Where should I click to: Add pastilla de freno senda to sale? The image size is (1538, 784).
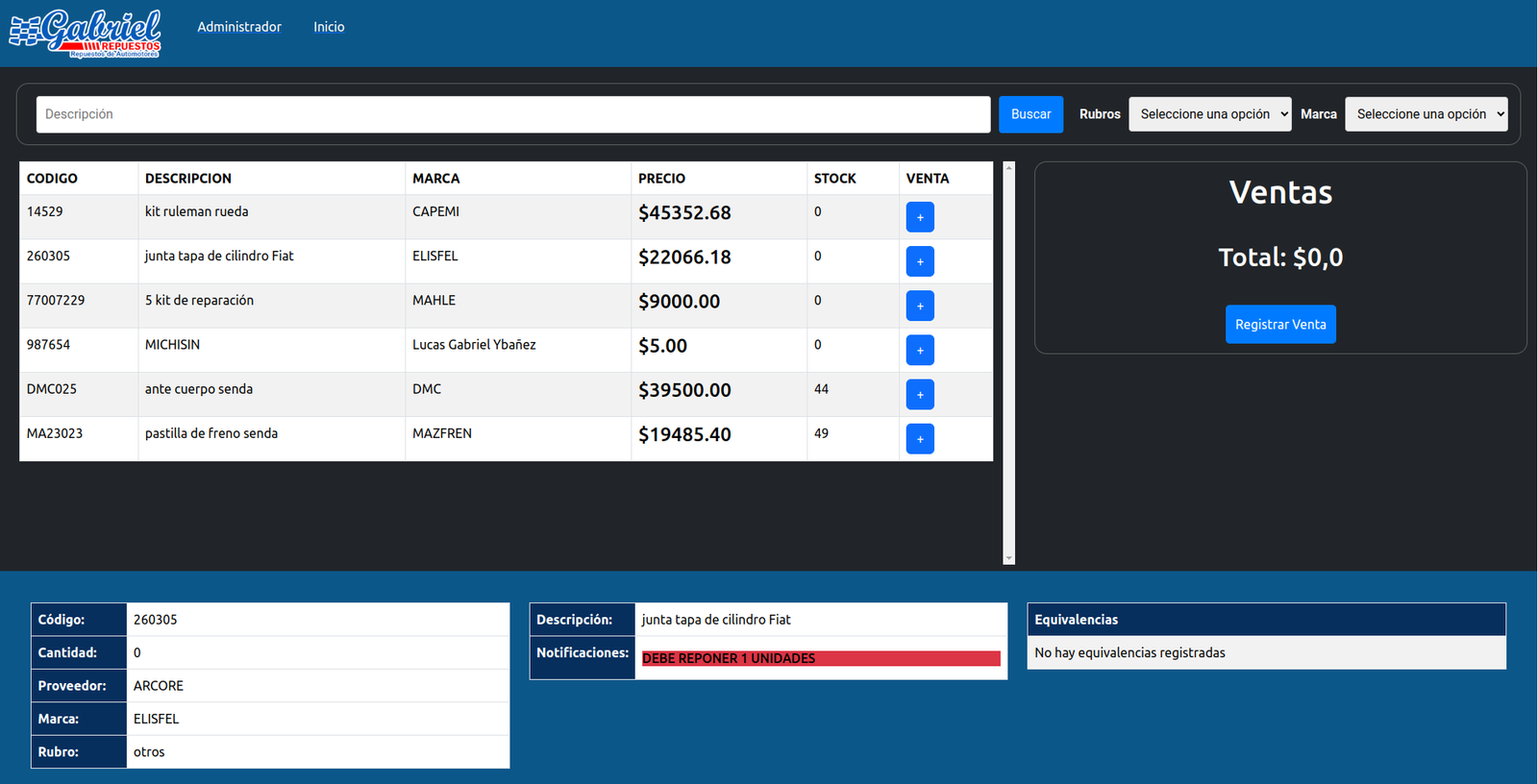(920, 439)
